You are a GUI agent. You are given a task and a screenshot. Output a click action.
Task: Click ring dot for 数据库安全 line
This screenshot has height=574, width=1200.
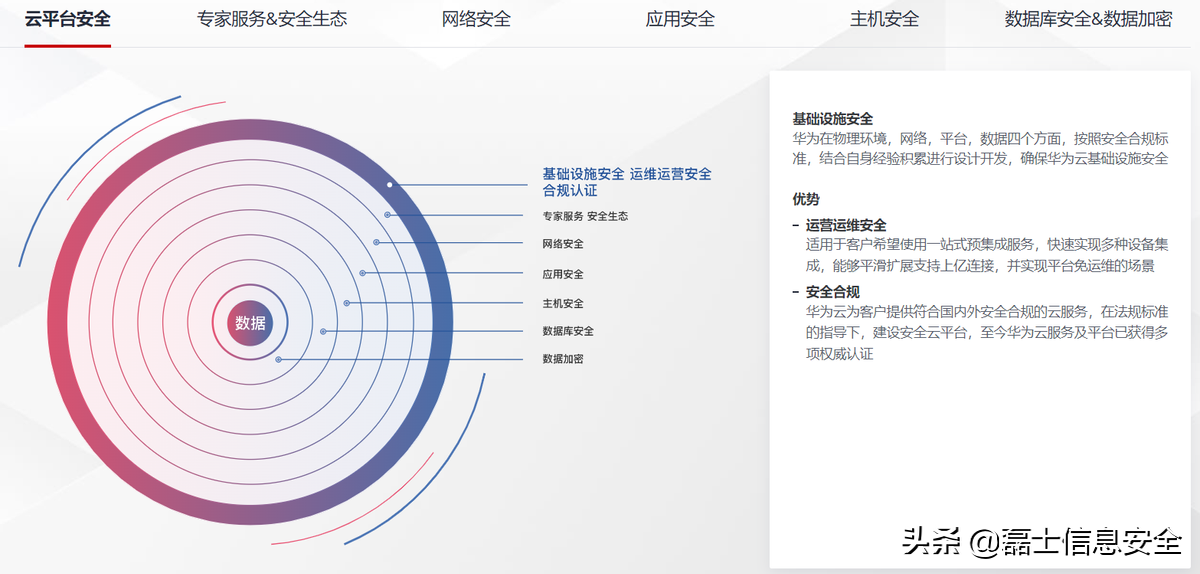tap(323, 331)
